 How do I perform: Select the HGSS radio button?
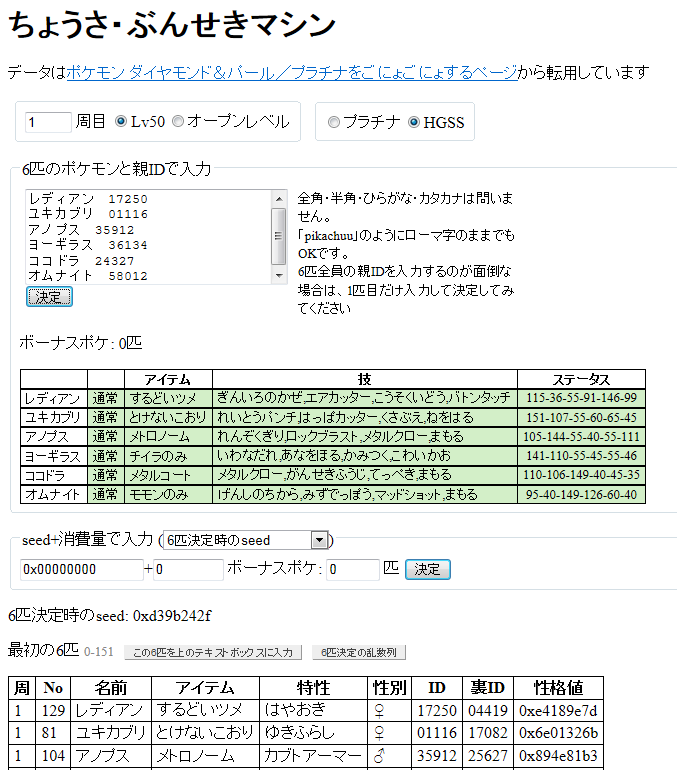pos(414,122)
